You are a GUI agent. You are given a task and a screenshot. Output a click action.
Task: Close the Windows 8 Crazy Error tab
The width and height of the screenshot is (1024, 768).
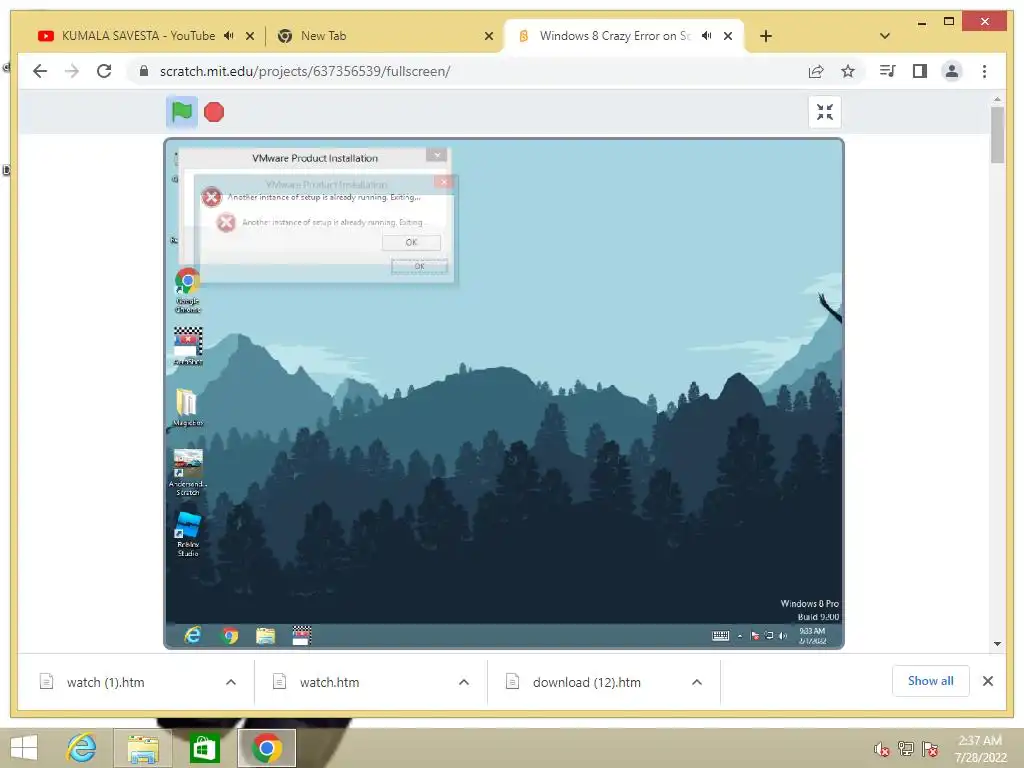click(728, 37)
